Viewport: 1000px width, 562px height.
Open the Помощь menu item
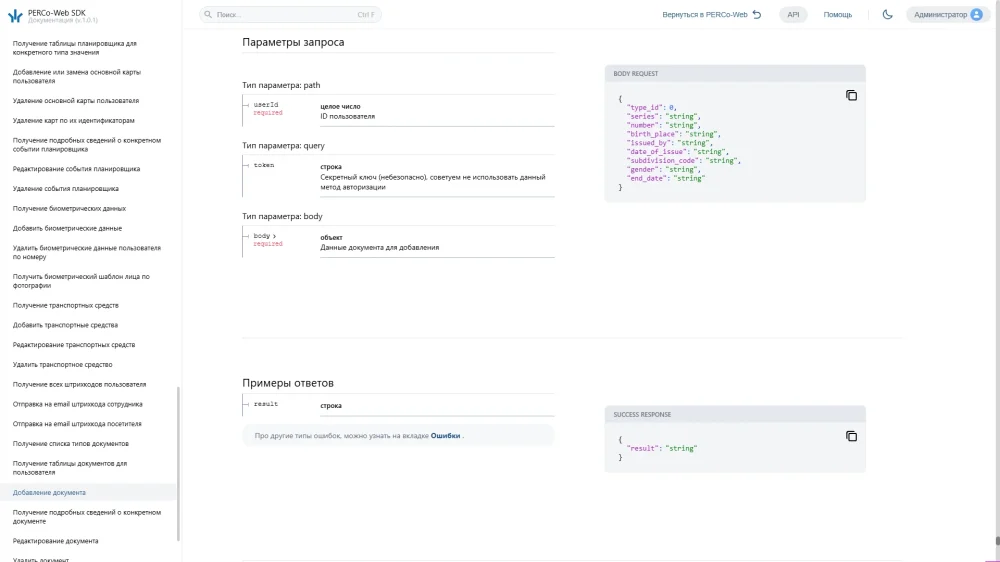click(x=837, y=15)
